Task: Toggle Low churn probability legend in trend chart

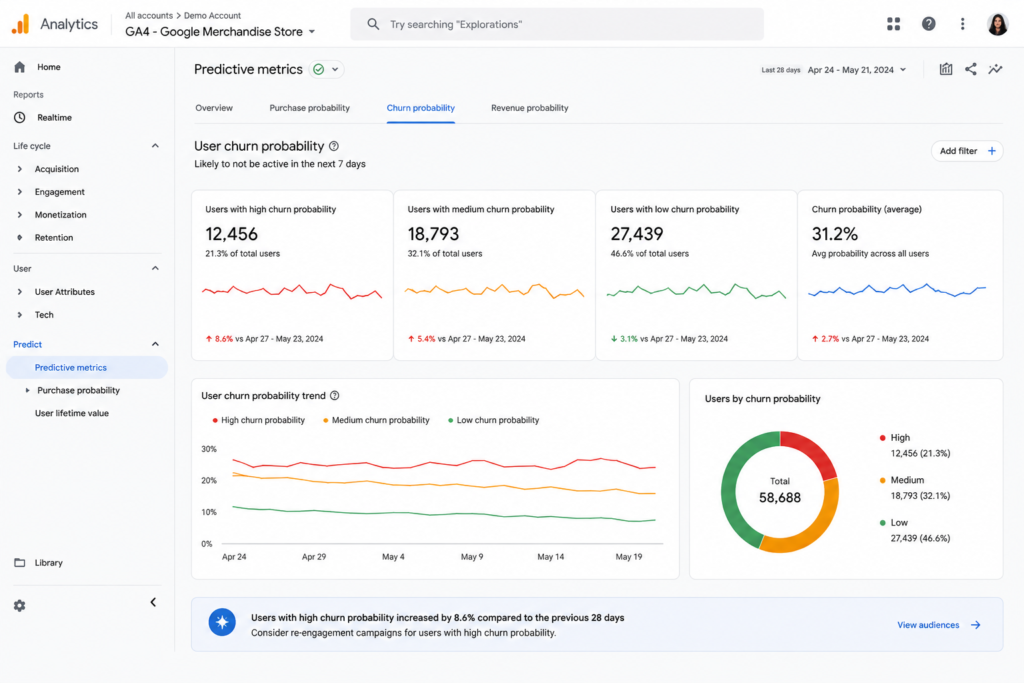Action: coord(494,421)
